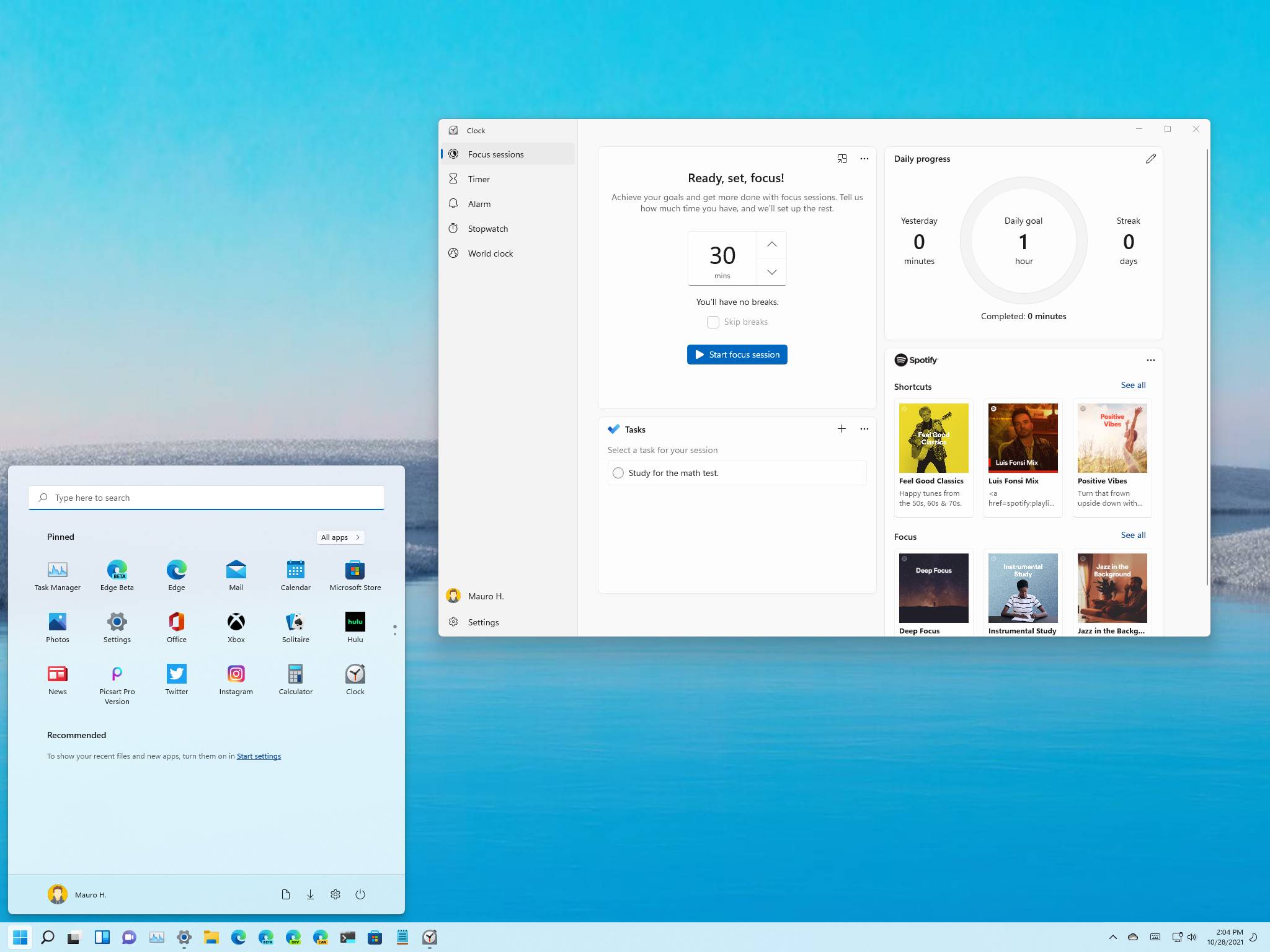
Task: Select the Timer icon in sidebar
Action: 453,179
